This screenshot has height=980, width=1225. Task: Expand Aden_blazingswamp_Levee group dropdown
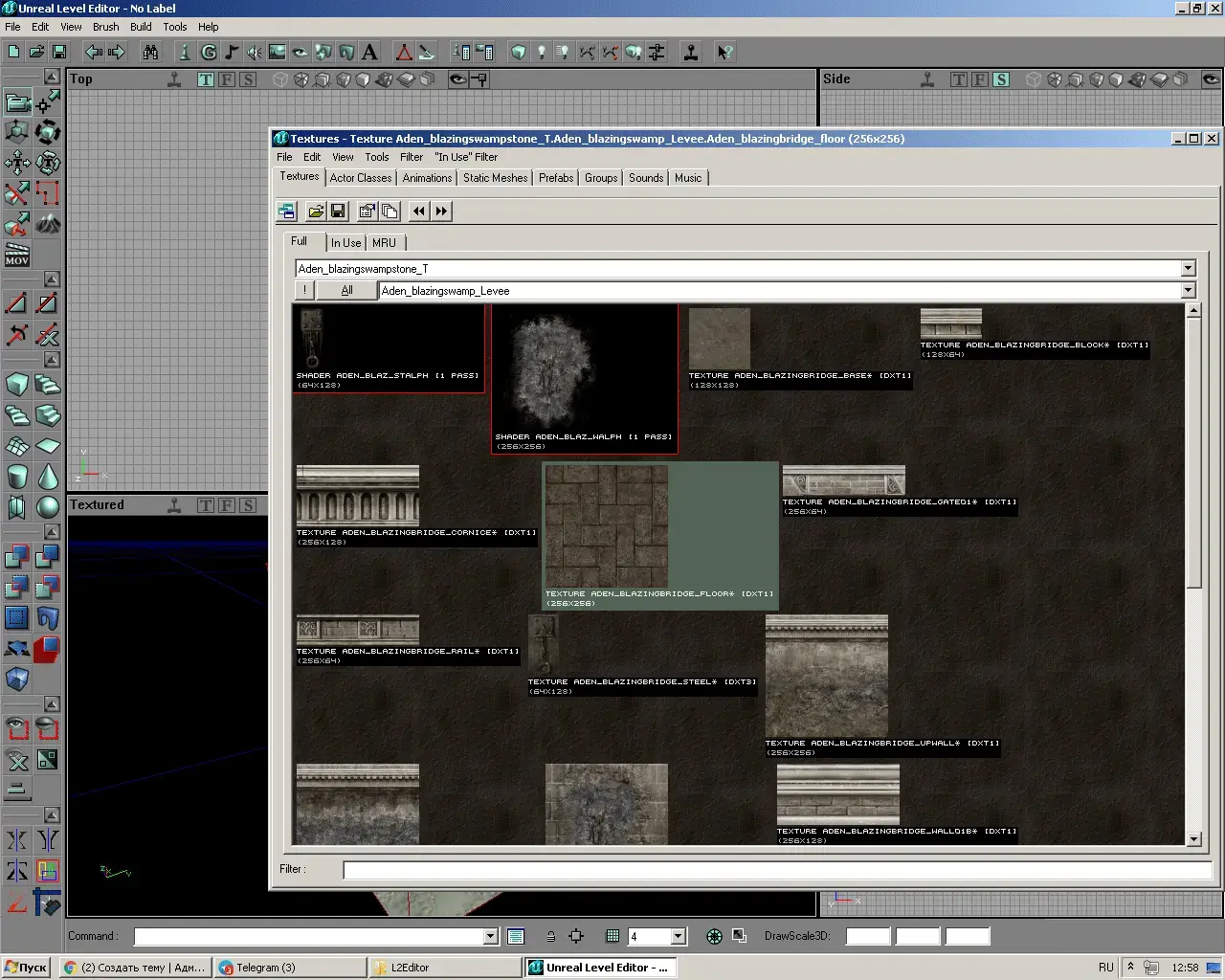click(1188, 290)
